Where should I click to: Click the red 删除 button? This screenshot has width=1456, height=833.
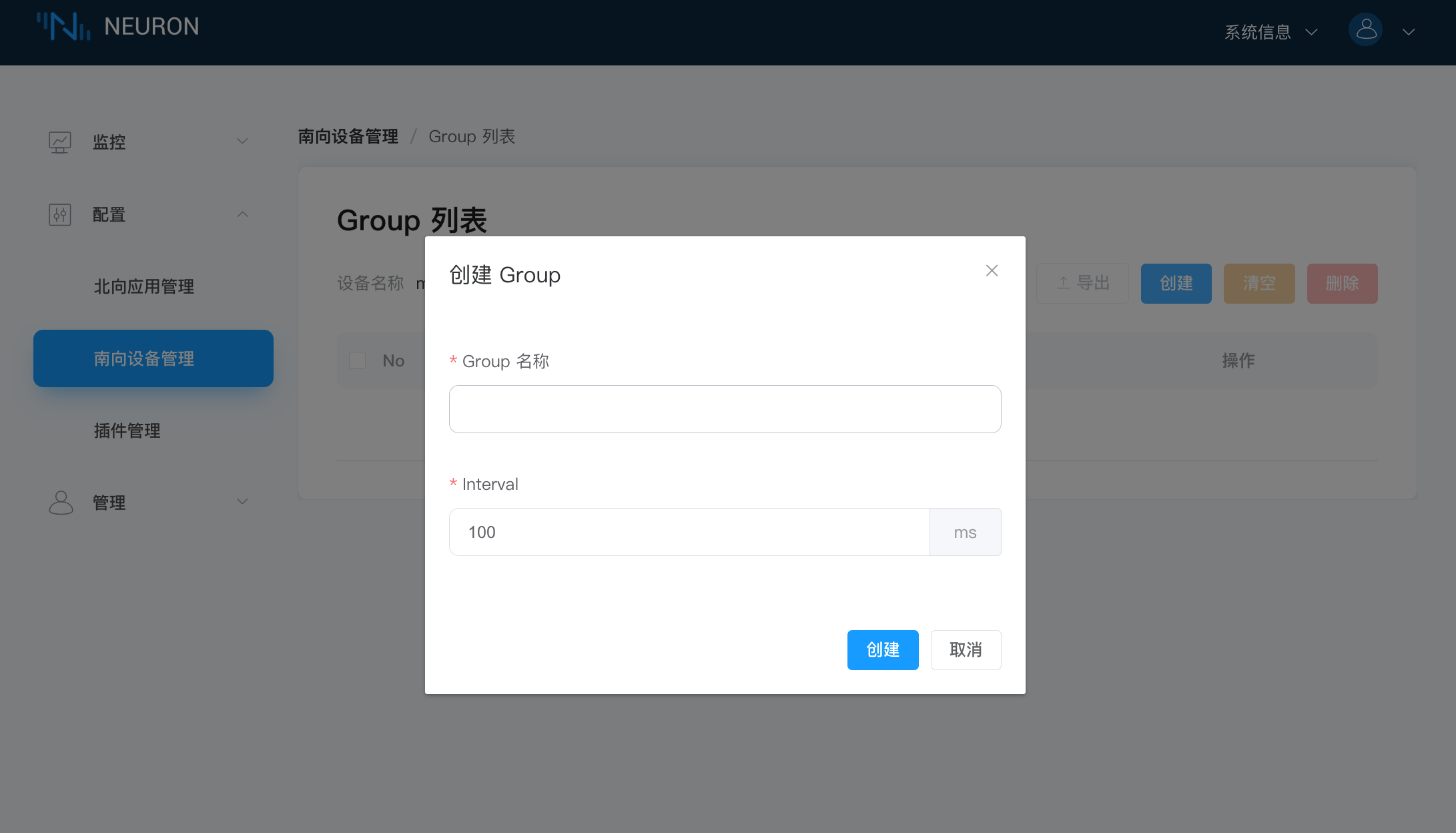click(x=1342, y=283)
